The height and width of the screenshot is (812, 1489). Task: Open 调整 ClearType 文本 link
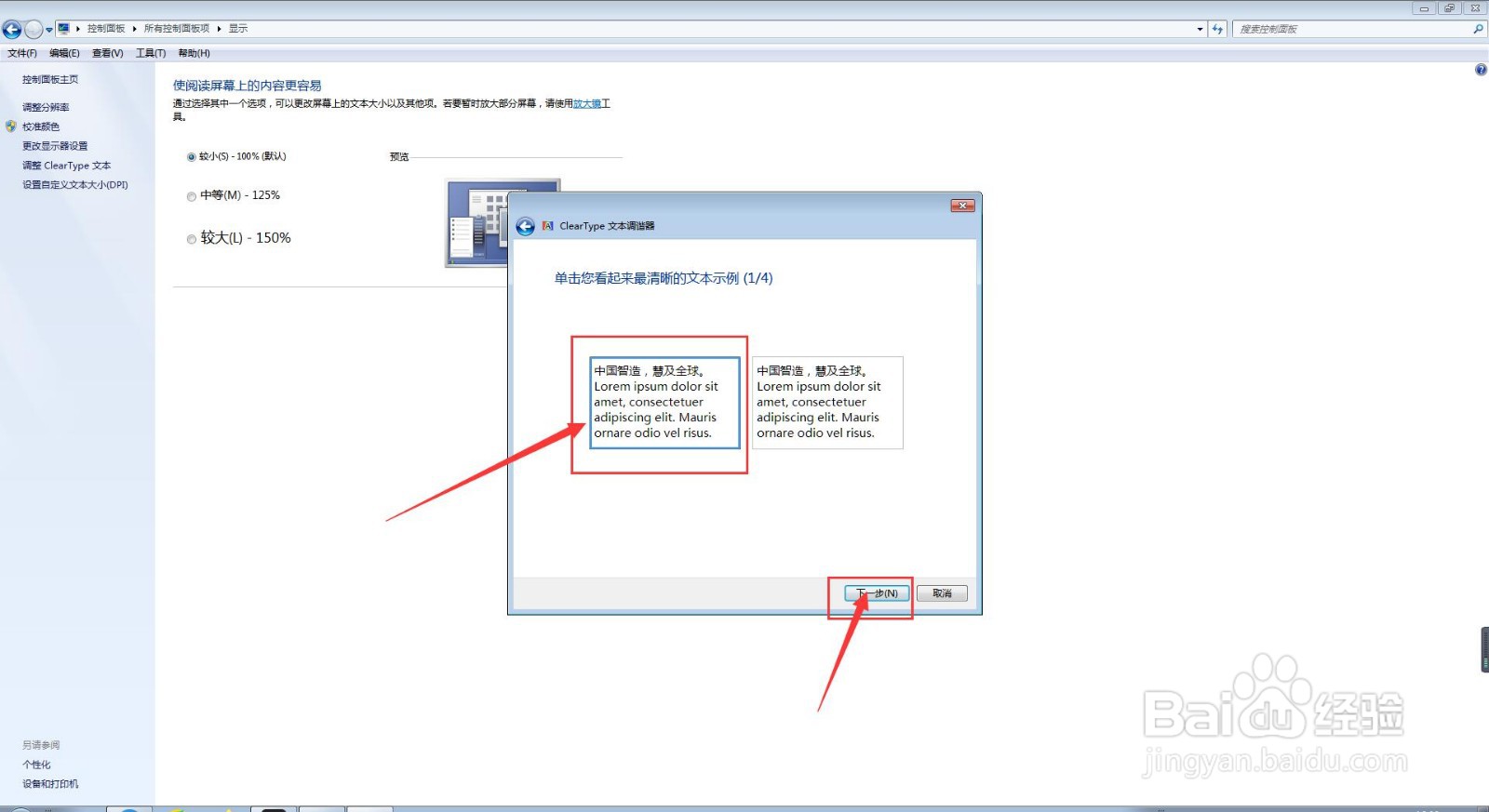pyautogui.click(x=66, y=166)
